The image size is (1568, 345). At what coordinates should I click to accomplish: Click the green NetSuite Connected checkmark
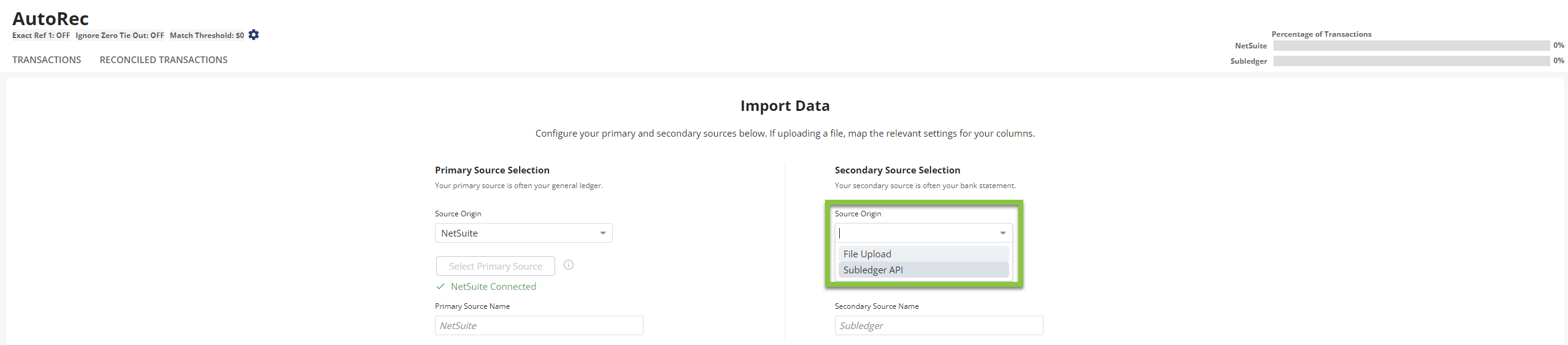point(440,286)
